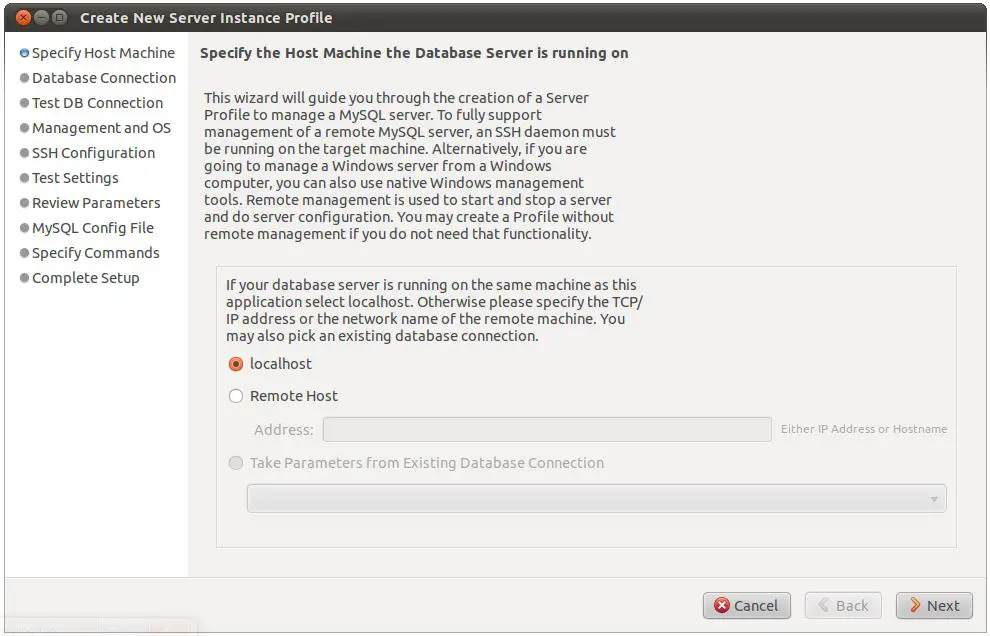990x636 pixels.
Task: Click the Specify Host Machine step bullet
Action: pos(24,53)
